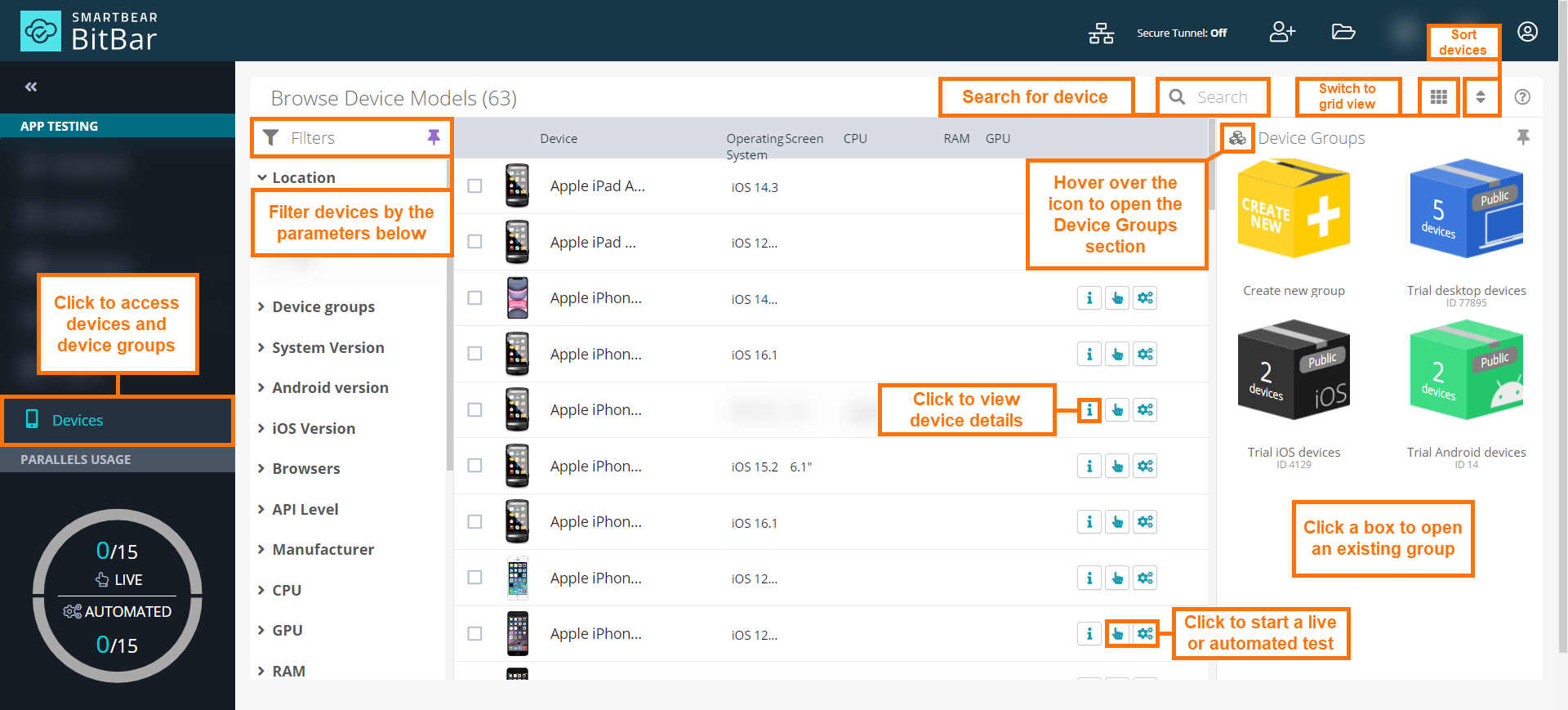Pin the Filters panel
This screenshot has height=710, width=1568.
pyautogui.click(x=434, y=137)
